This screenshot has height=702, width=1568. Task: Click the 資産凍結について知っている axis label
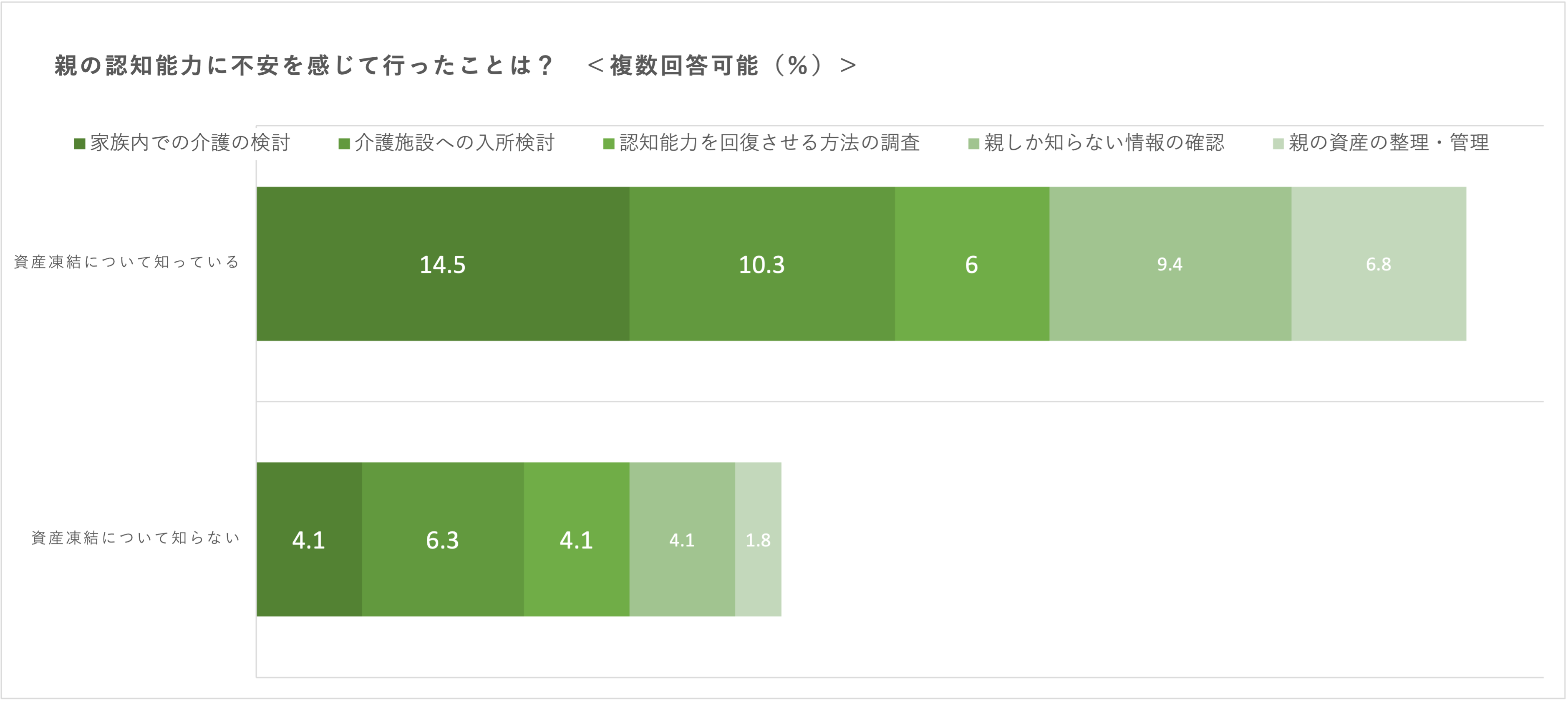point(126,262)
